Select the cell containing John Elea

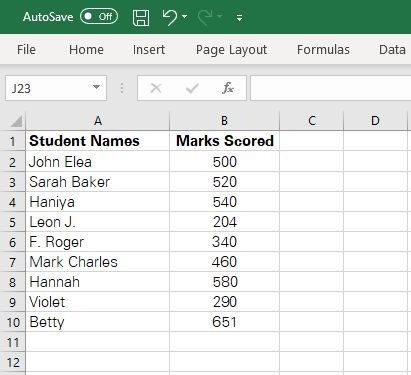click(98, 162)
